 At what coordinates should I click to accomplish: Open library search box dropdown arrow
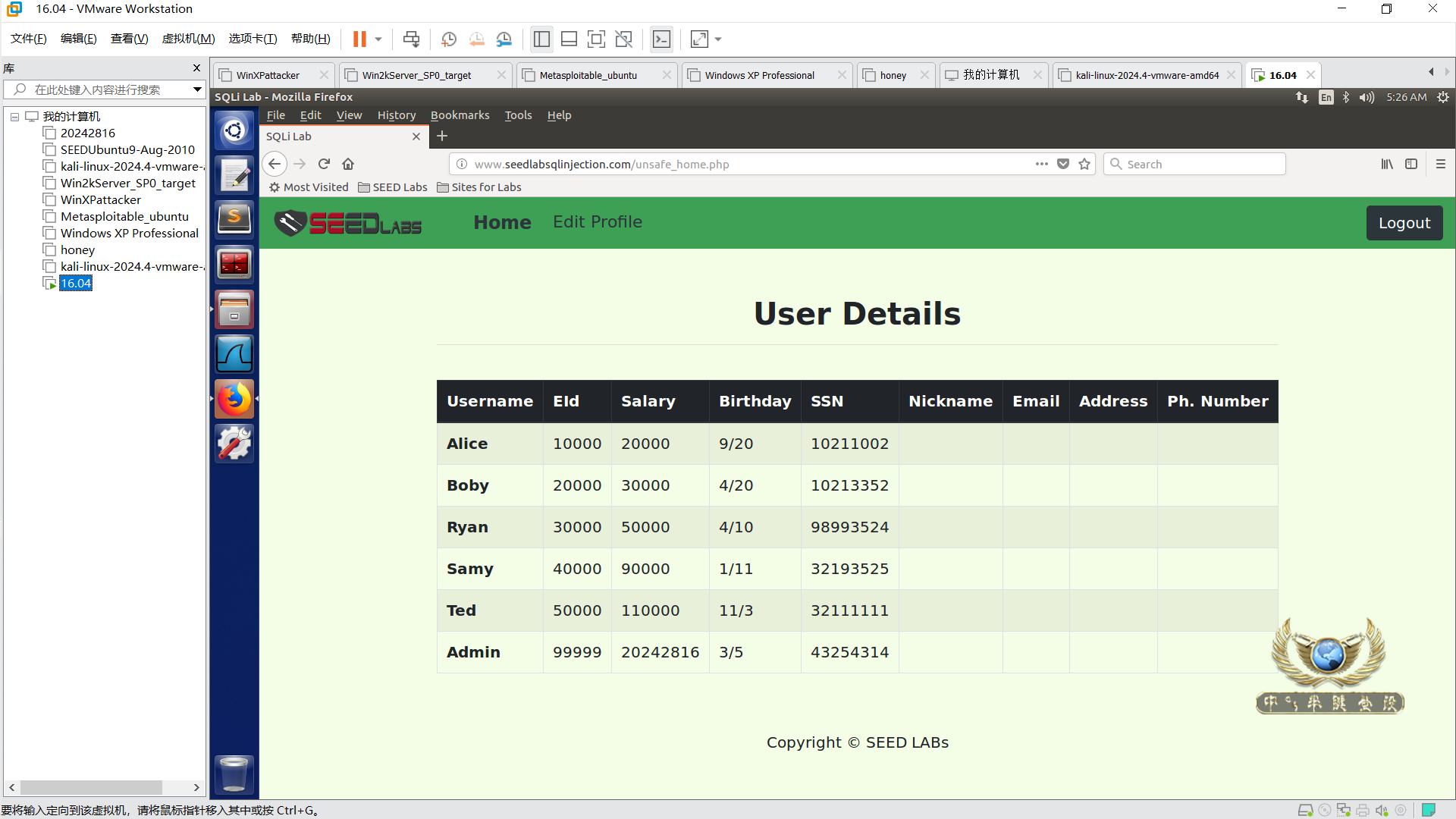coord(197,89)
